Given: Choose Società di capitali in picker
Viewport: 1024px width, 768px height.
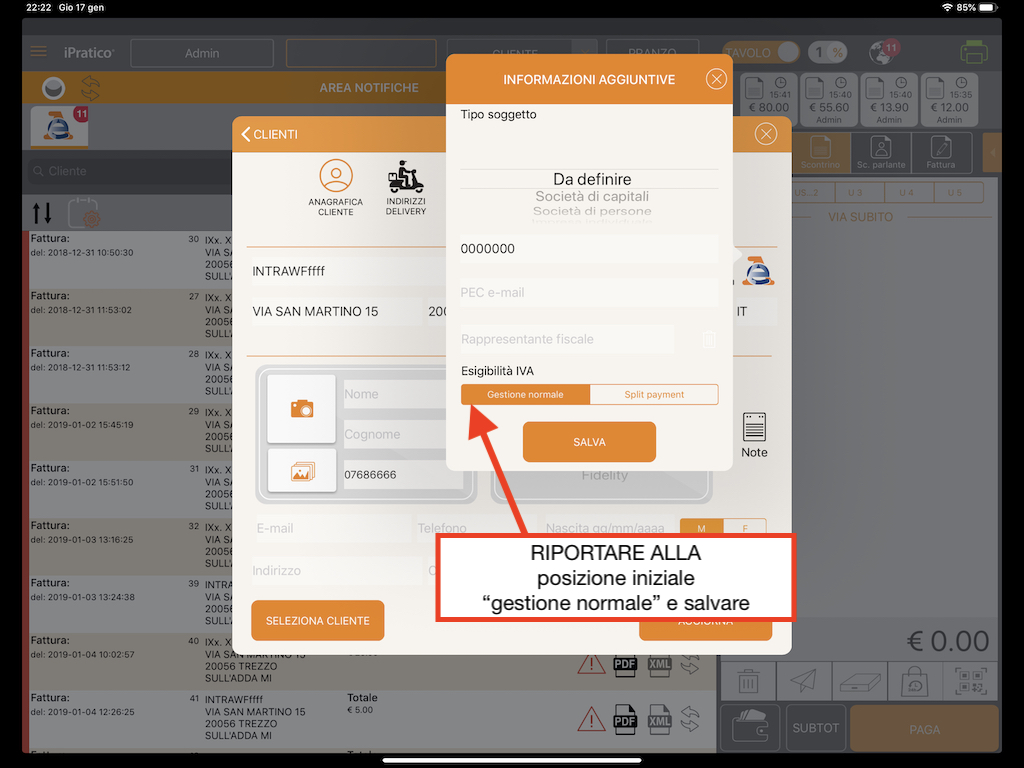Looking at the screenshot, I should click(x=592, y=196).
